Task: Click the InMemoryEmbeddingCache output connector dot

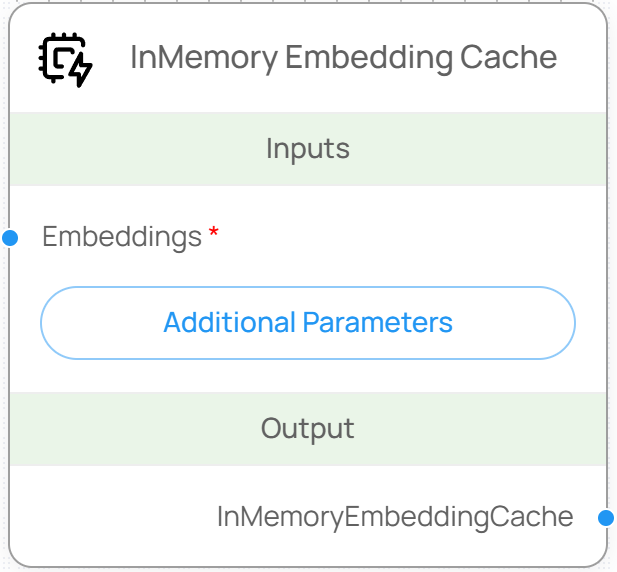Action: (606, 518)
